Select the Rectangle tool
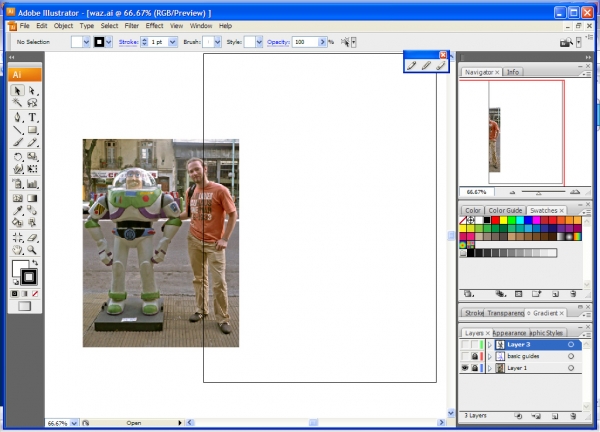 [32, 130]
